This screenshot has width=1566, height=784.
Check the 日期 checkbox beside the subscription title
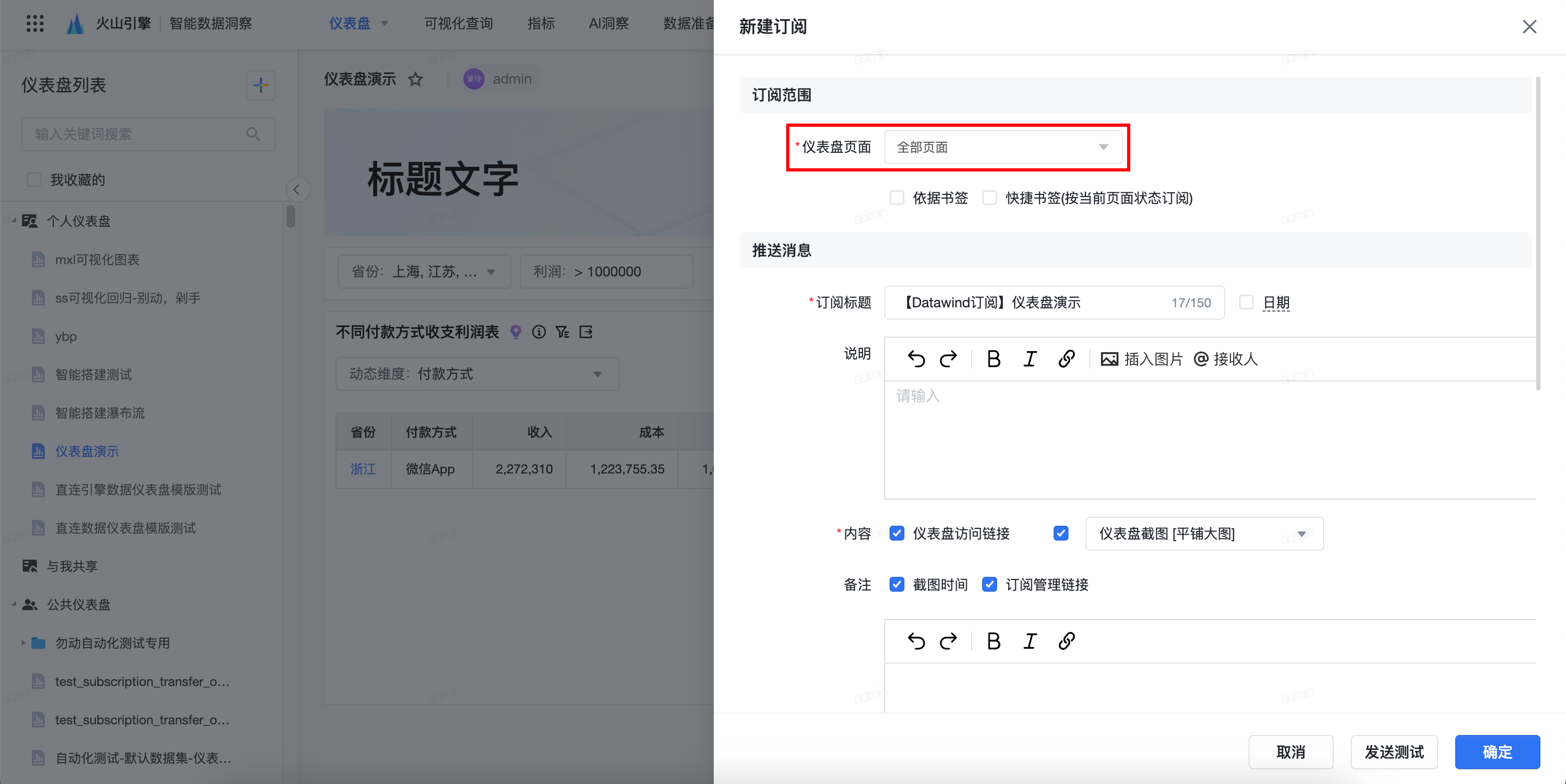(1246, 302)
